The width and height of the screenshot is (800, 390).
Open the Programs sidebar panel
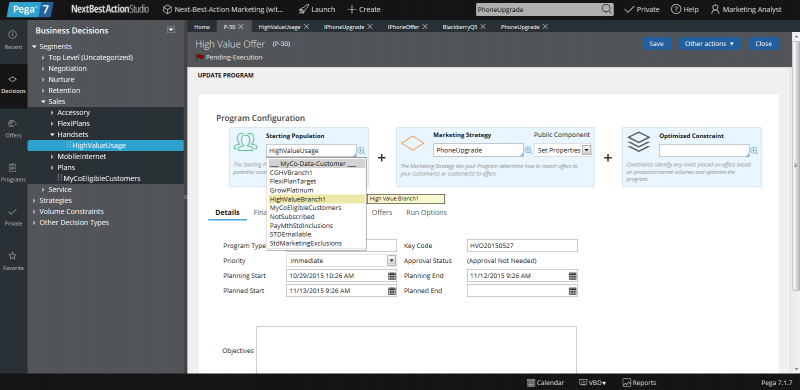[13, 173]
